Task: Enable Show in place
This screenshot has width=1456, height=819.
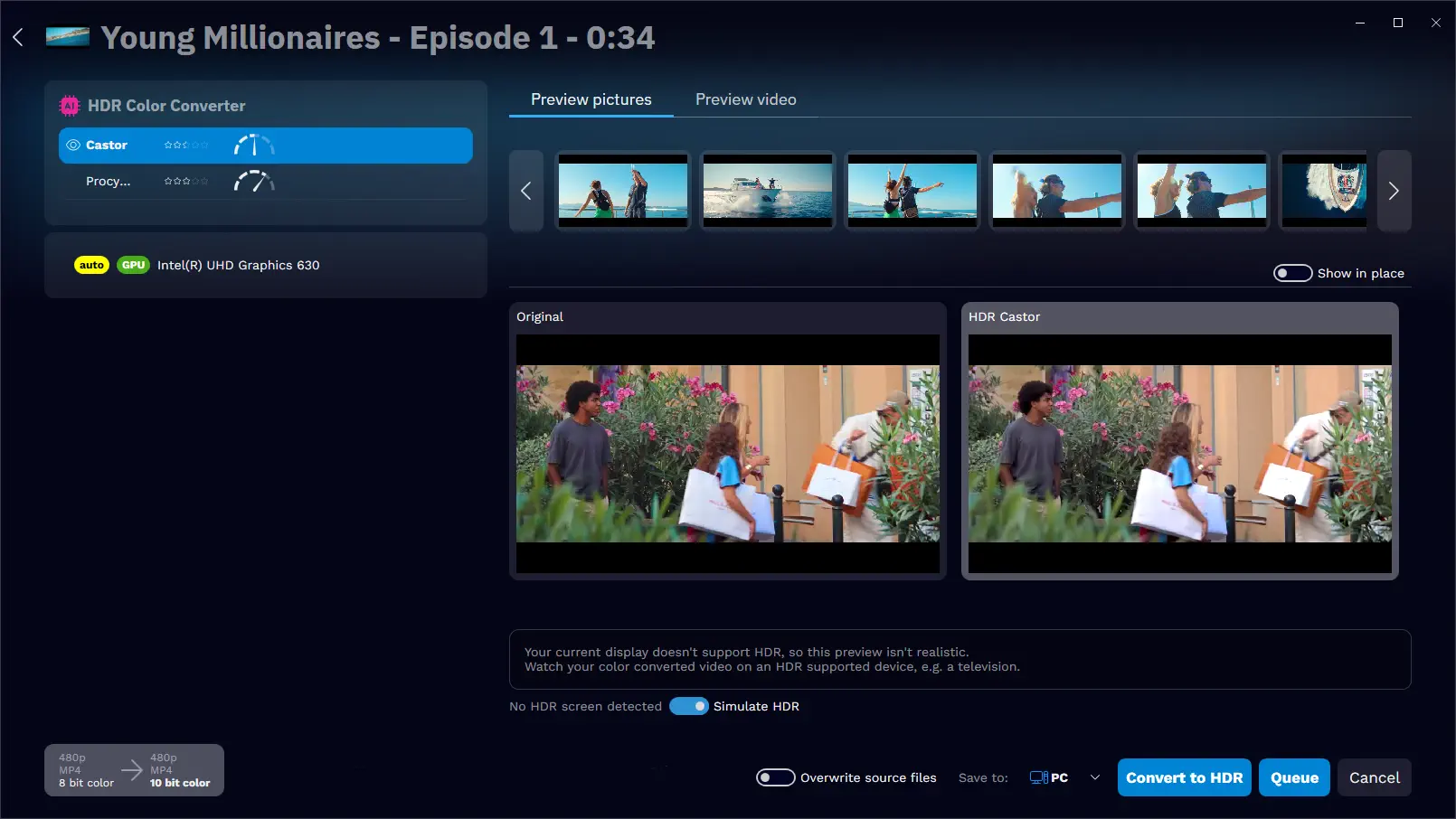Action: (1292, 272)
